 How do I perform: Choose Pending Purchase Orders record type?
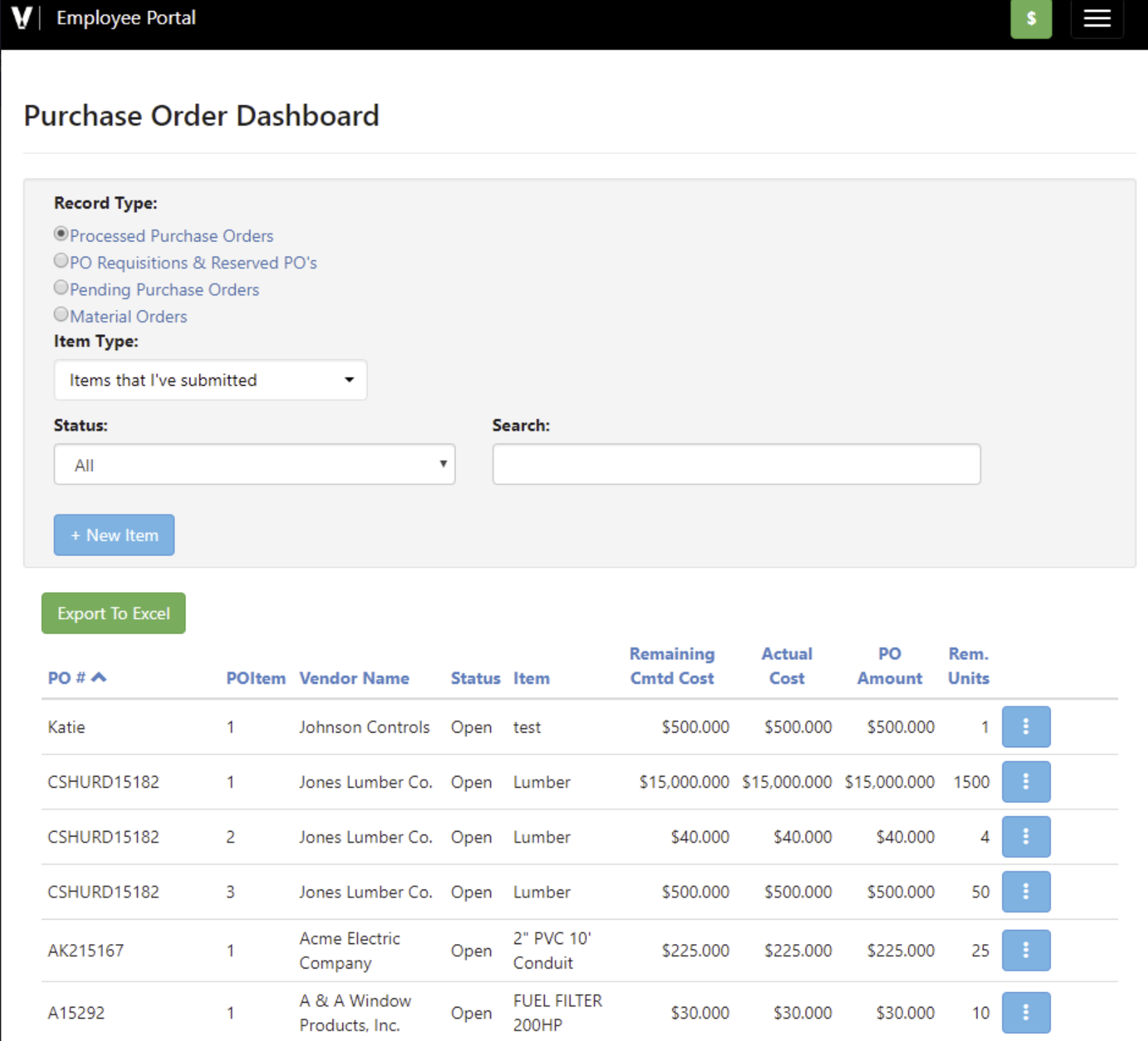[x=61, y=288]
